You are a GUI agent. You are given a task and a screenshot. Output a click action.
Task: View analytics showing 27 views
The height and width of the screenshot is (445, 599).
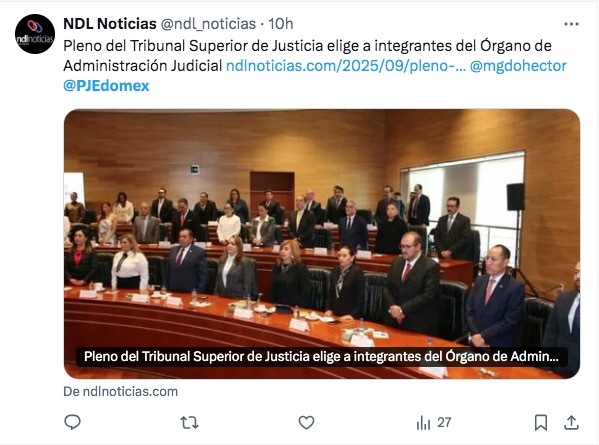(434, 422)
